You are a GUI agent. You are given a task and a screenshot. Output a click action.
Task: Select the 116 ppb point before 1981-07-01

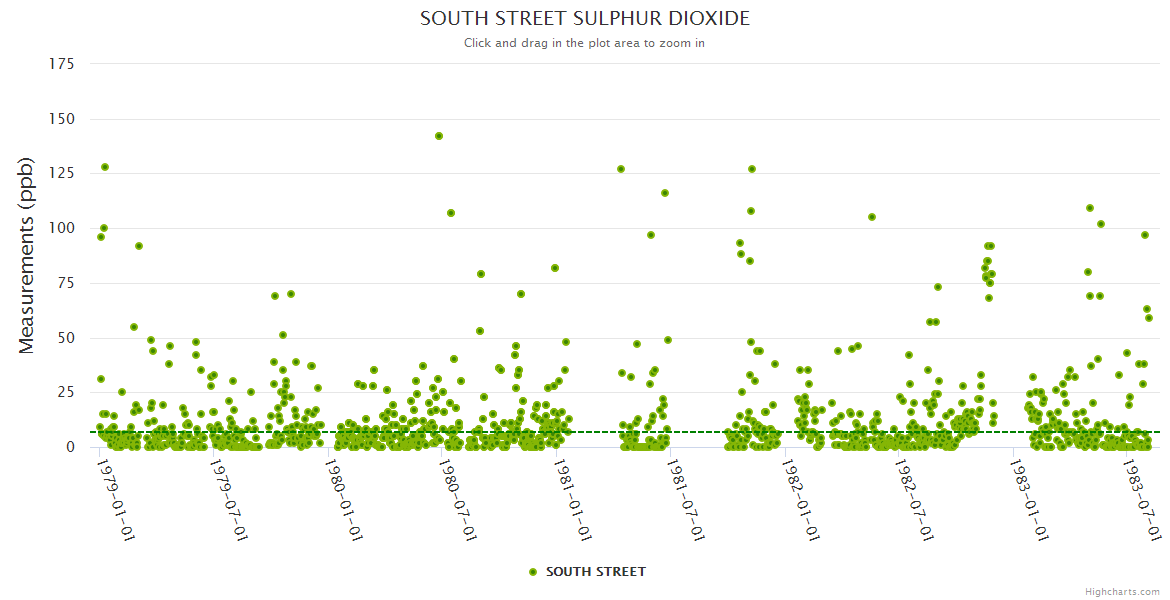point(665,193)
